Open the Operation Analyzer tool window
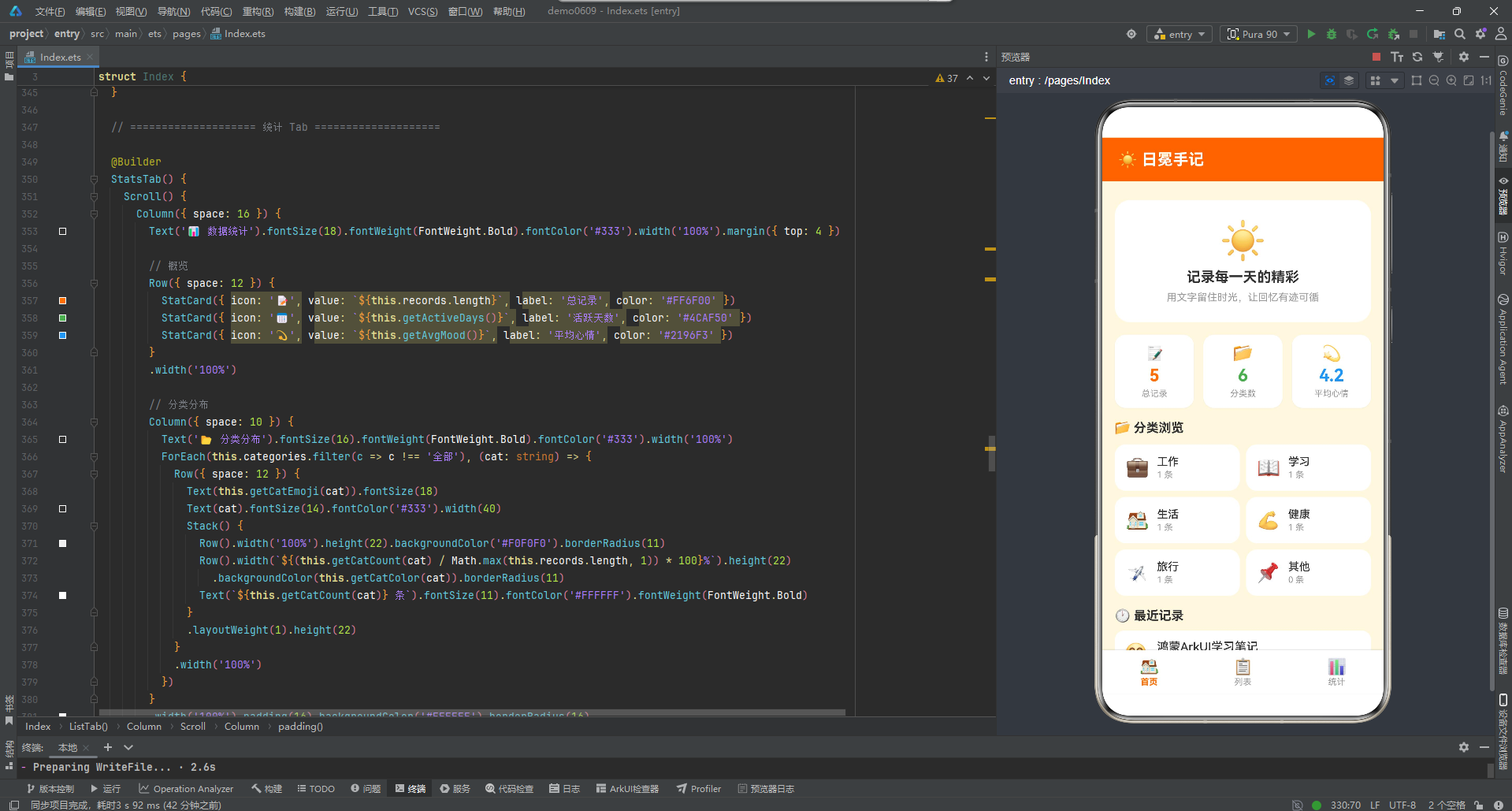 (186, 789)
